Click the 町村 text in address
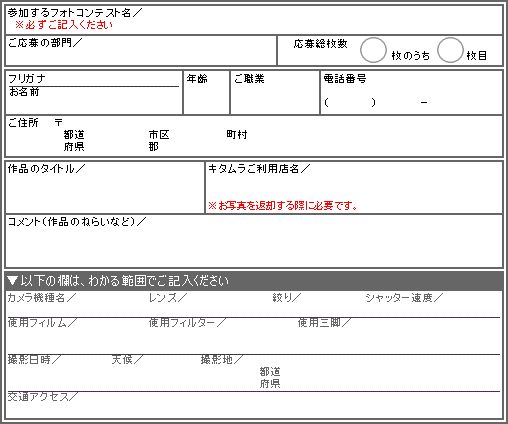The image size is (508, 424). click(x=237, y=134)
